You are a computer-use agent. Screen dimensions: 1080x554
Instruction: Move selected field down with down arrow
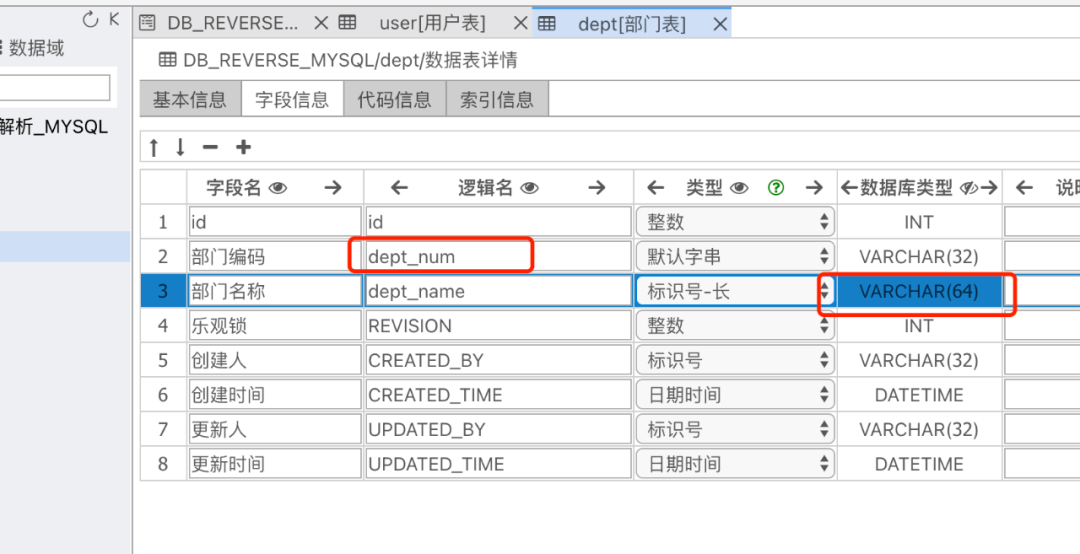tap(180, 147)
